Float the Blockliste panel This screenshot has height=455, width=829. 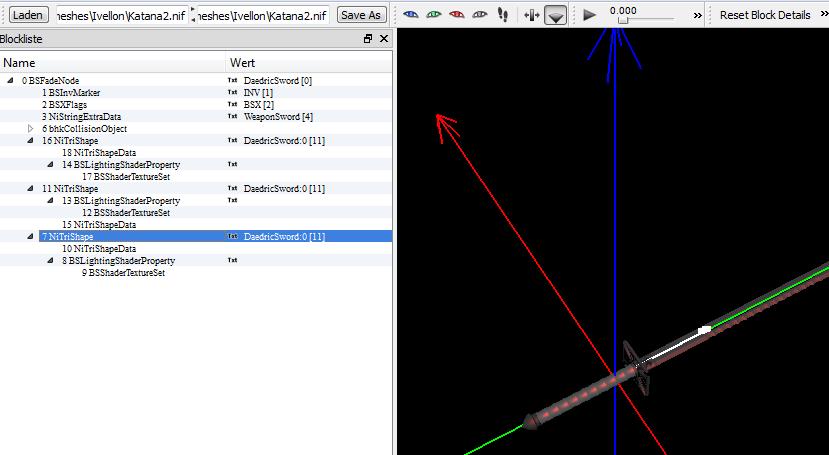[368, 39]
